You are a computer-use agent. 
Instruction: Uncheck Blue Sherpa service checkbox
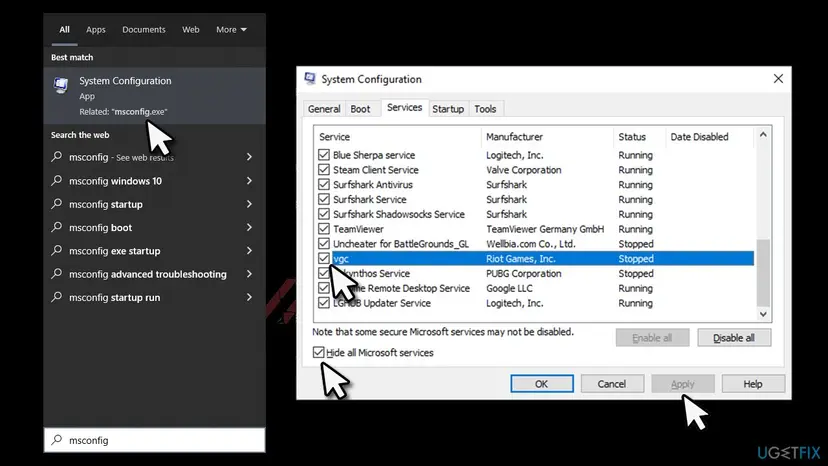324,155
